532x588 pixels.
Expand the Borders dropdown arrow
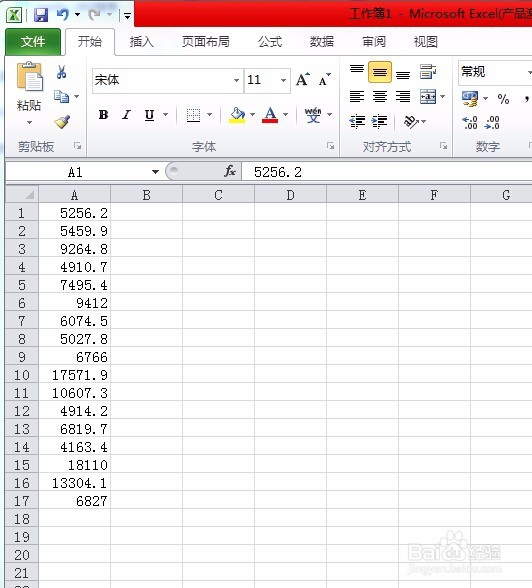210,115
